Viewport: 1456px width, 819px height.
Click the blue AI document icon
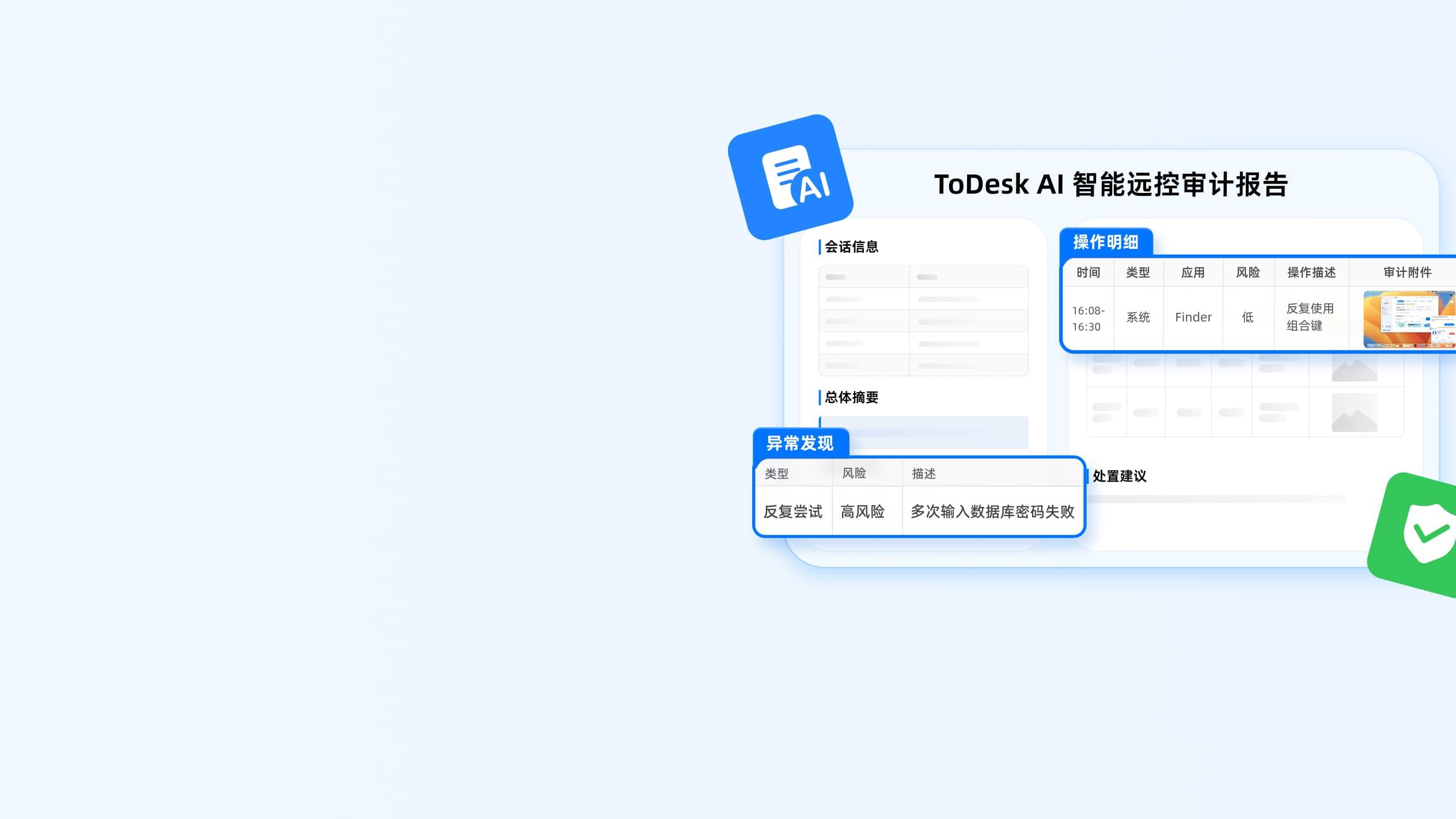791,177
